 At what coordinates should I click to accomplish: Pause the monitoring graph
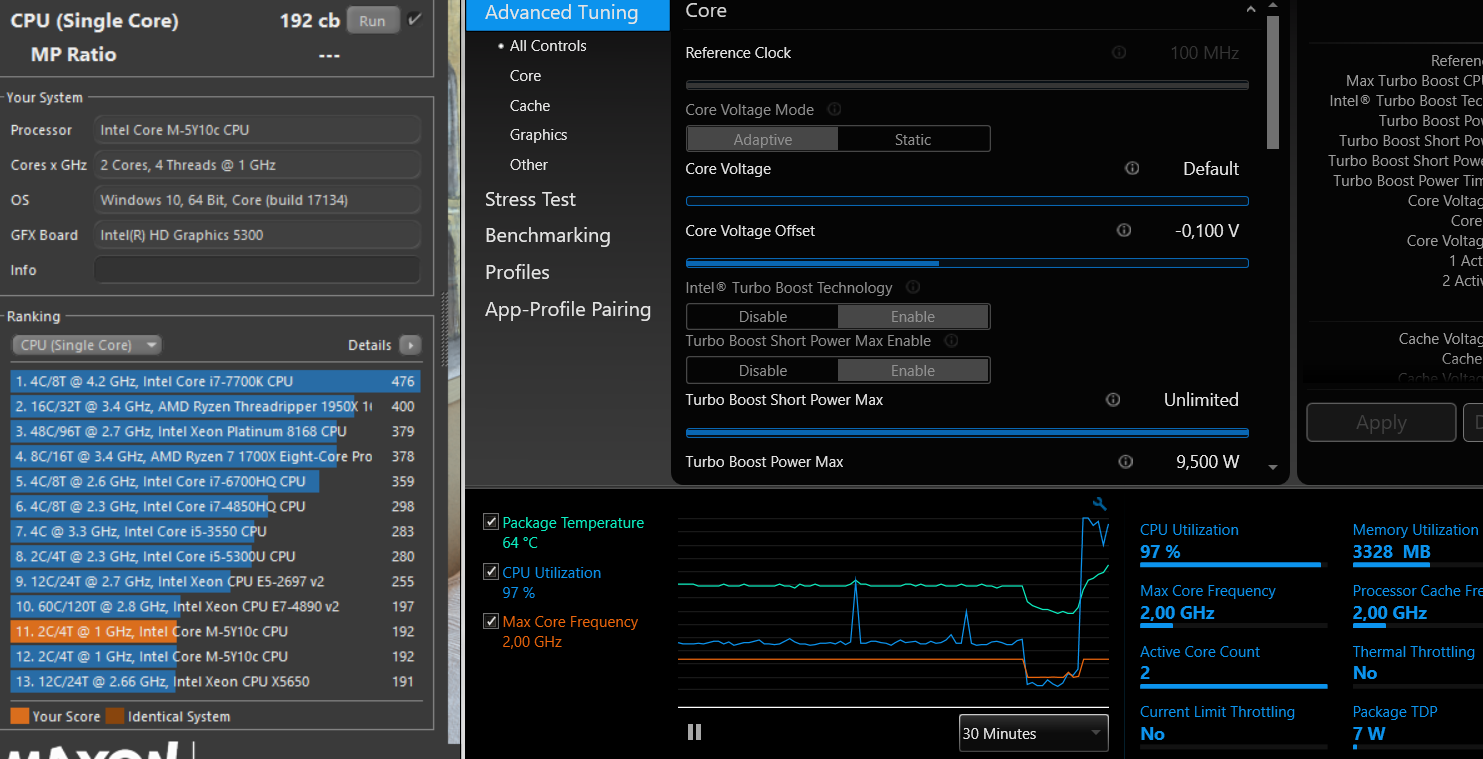(694, 733)
